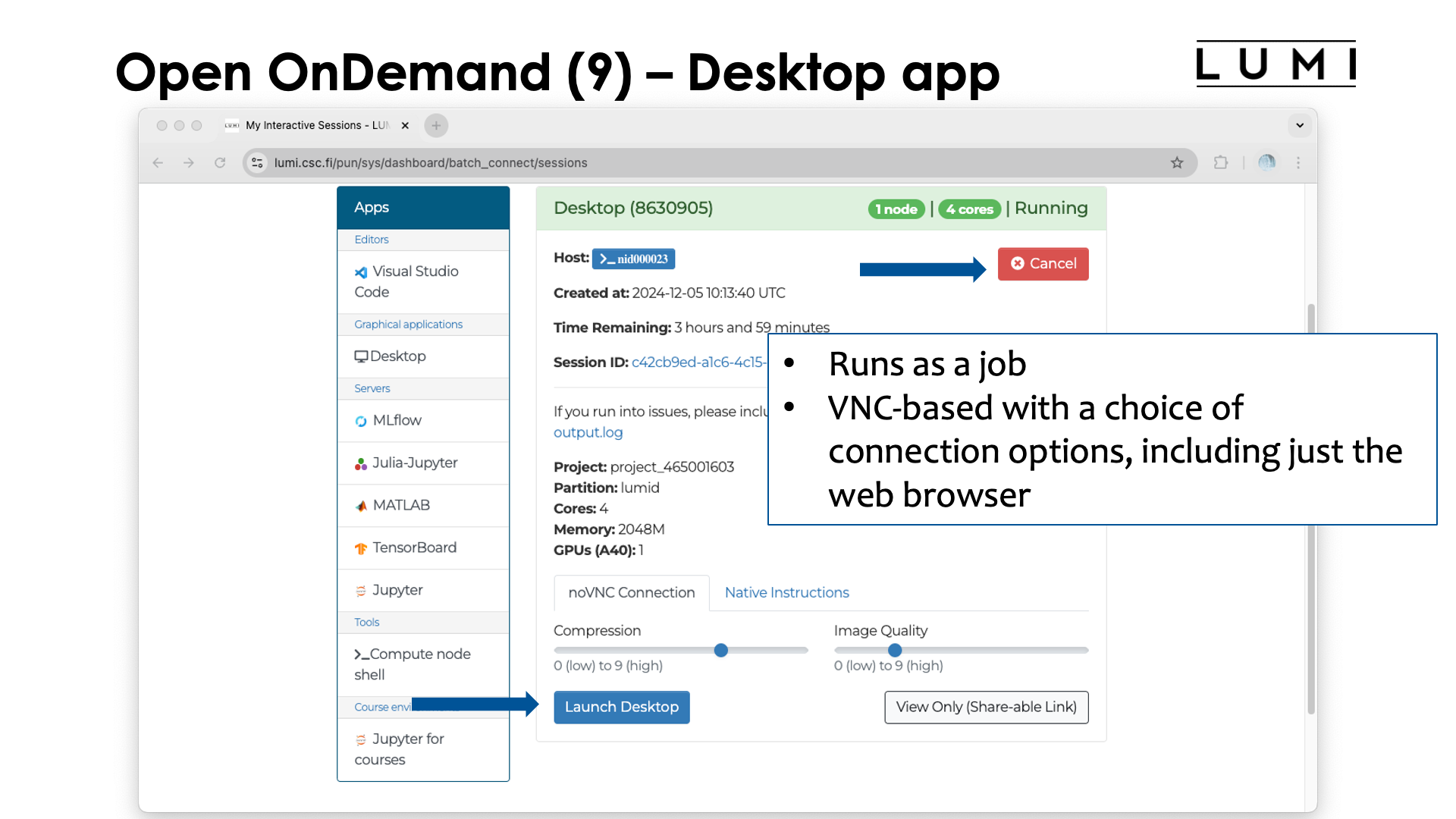Viewport: 1456px width, 819px height.
Task: Switch to the Native Instructions tab
Action: point(786,592)
